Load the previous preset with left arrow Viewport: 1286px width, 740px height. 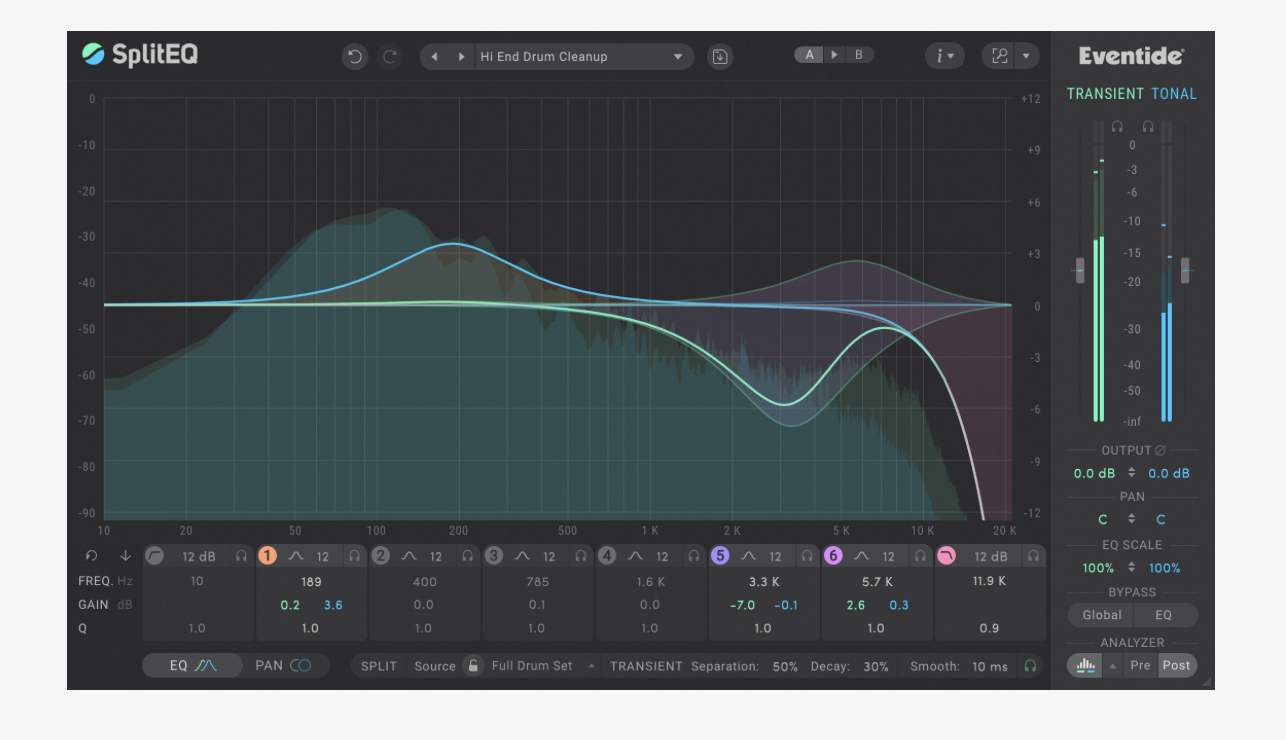point(434,57)
